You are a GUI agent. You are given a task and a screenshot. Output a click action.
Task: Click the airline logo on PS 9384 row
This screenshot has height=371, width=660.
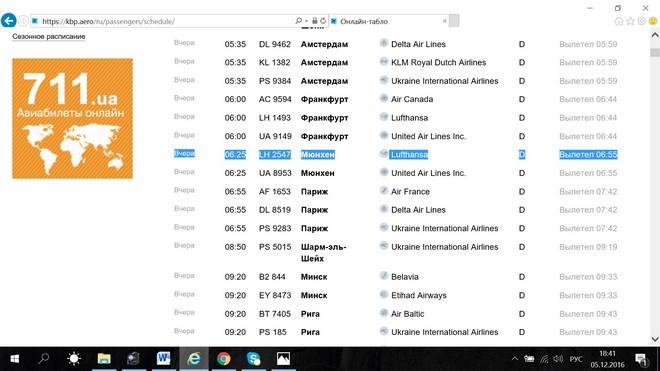tap(383, 80)
